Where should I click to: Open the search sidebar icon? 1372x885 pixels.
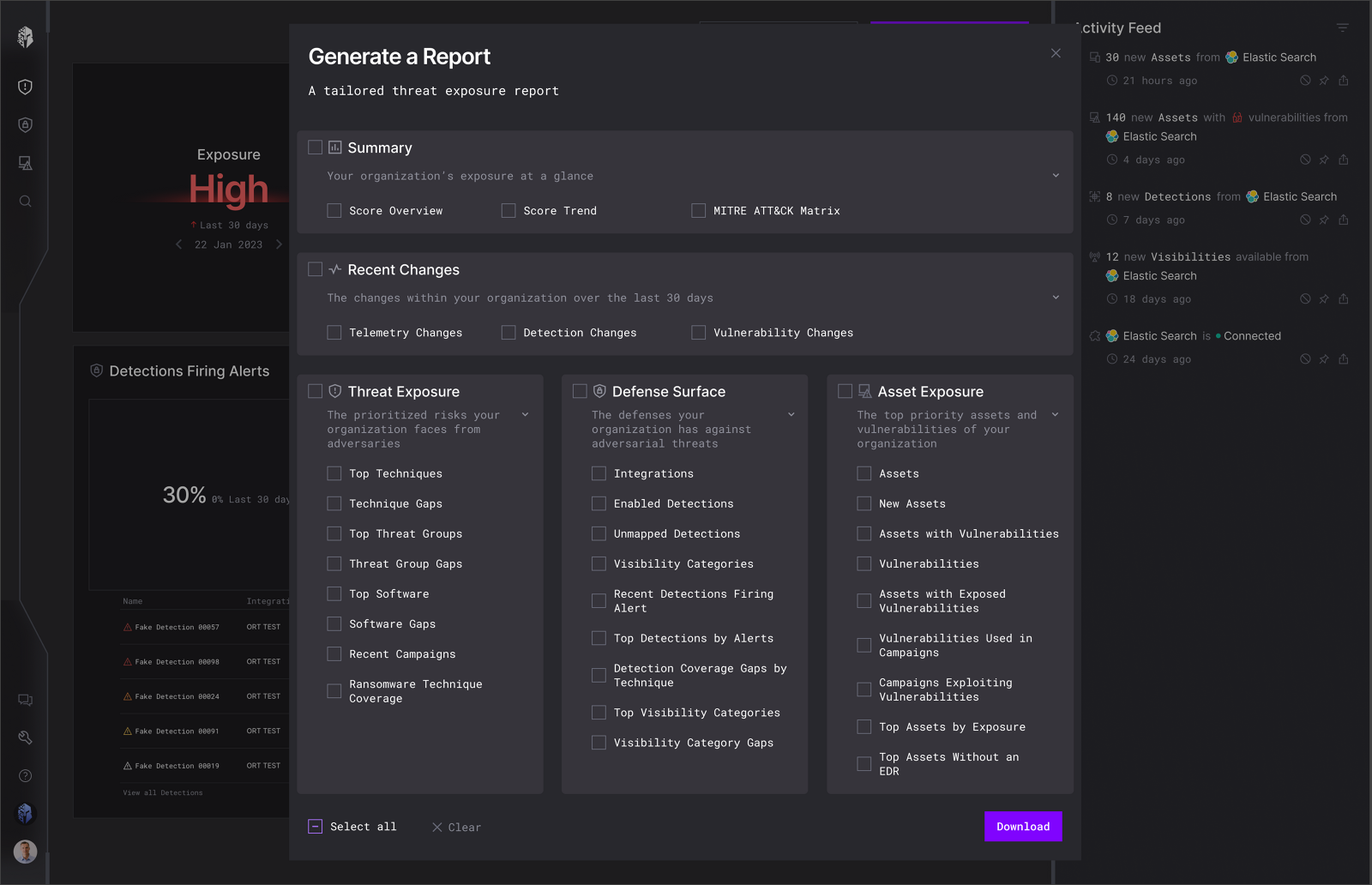[25, 202]
